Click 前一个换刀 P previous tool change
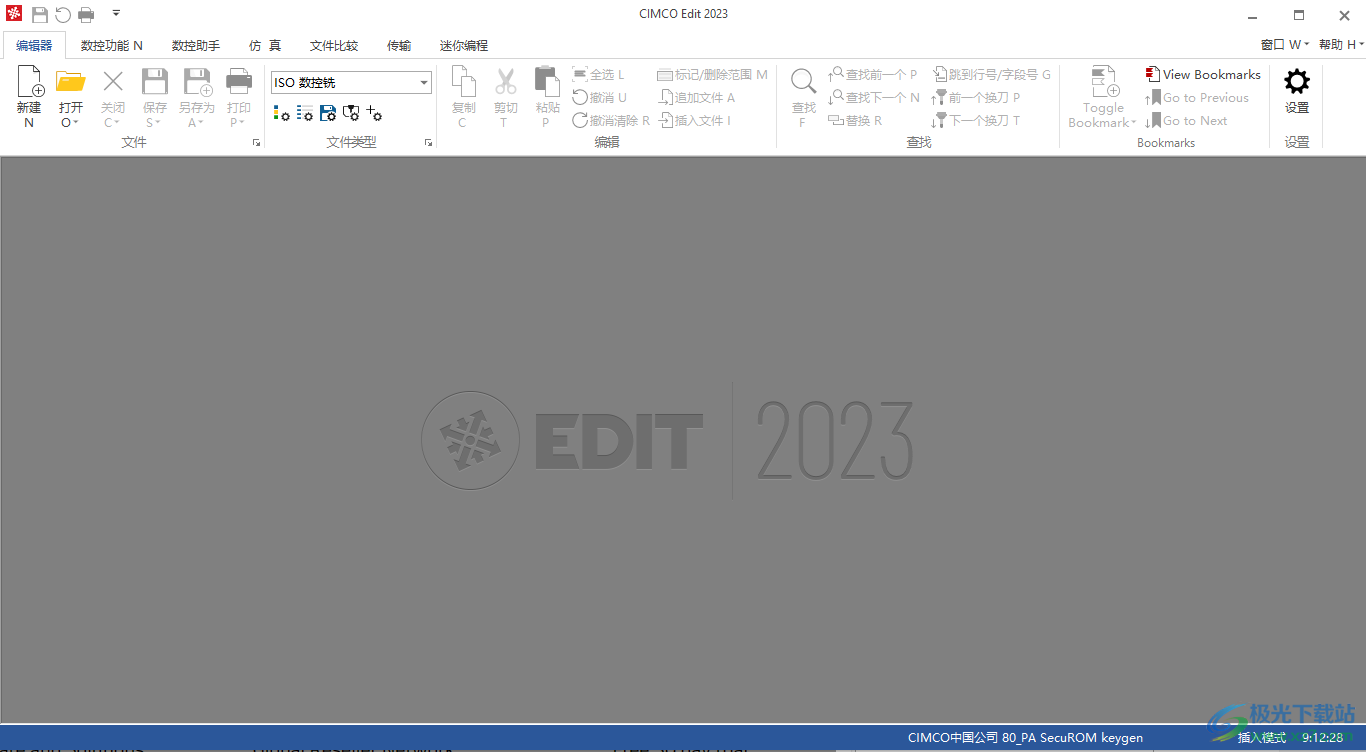1366x752 pixels. point(976,98)
